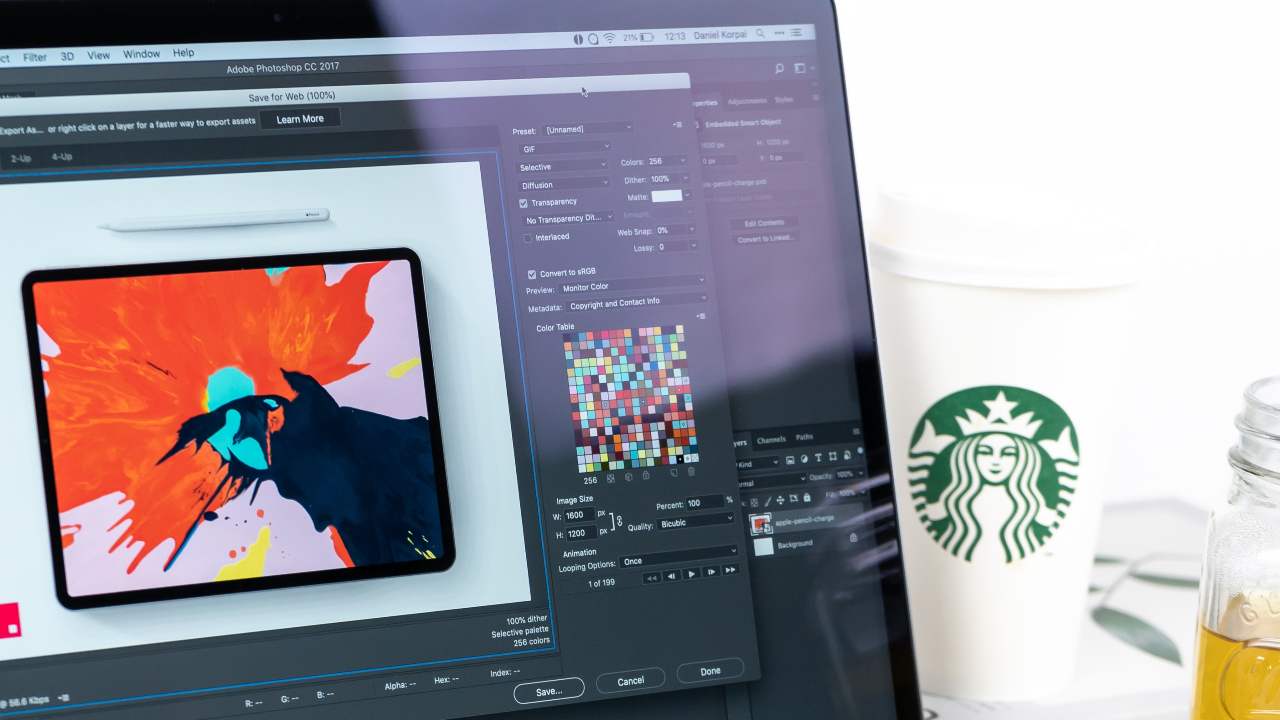The width and height of the screenshot is (1280, 720).
Task: Click the Wi-Fi status icon
Action: click(x=609, y=37)
